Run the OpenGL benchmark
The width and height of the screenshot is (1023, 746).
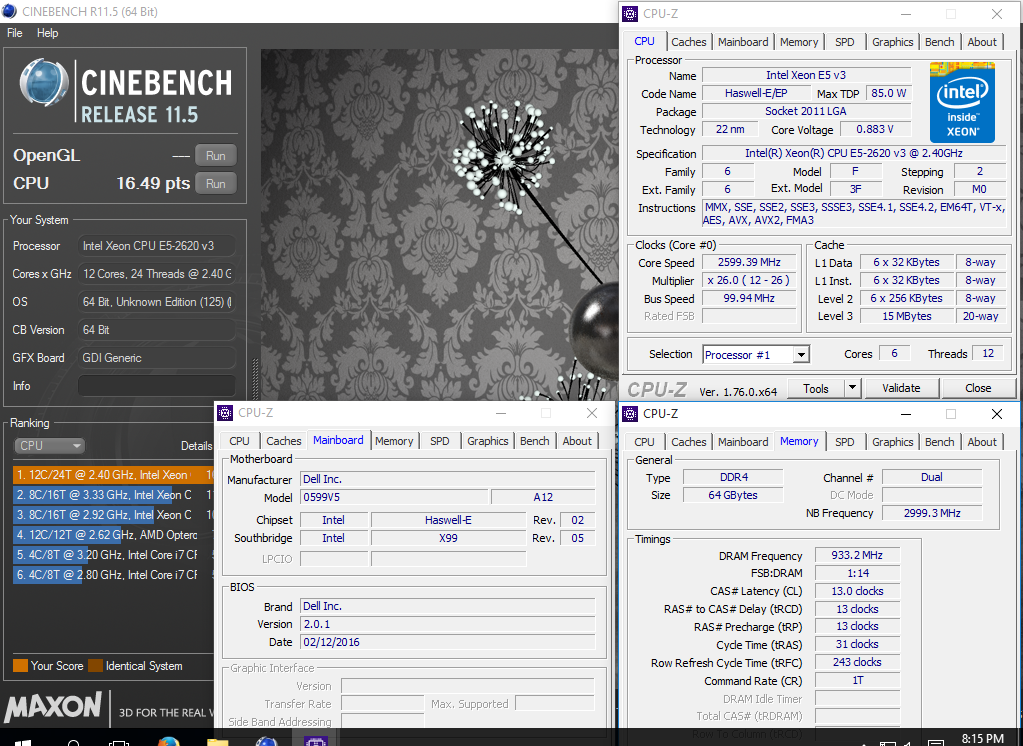pos(215,156)
